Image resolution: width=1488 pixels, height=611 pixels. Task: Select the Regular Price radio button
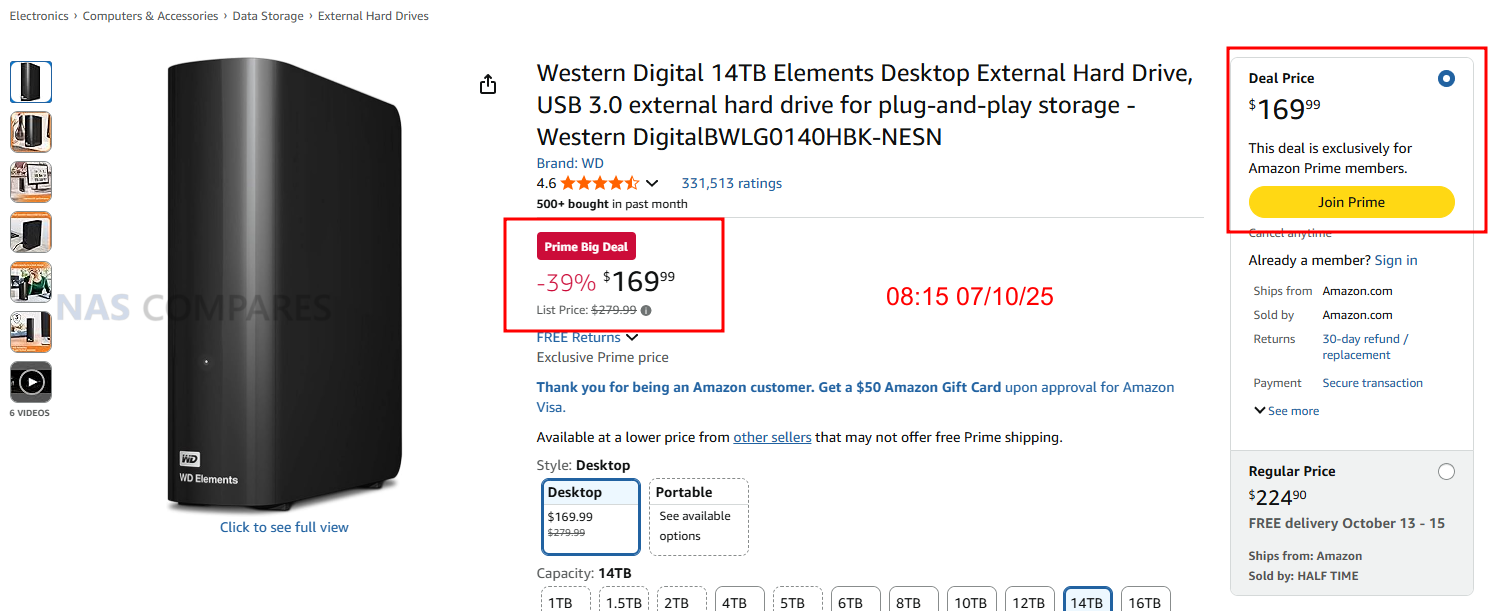coord(1446,472)
